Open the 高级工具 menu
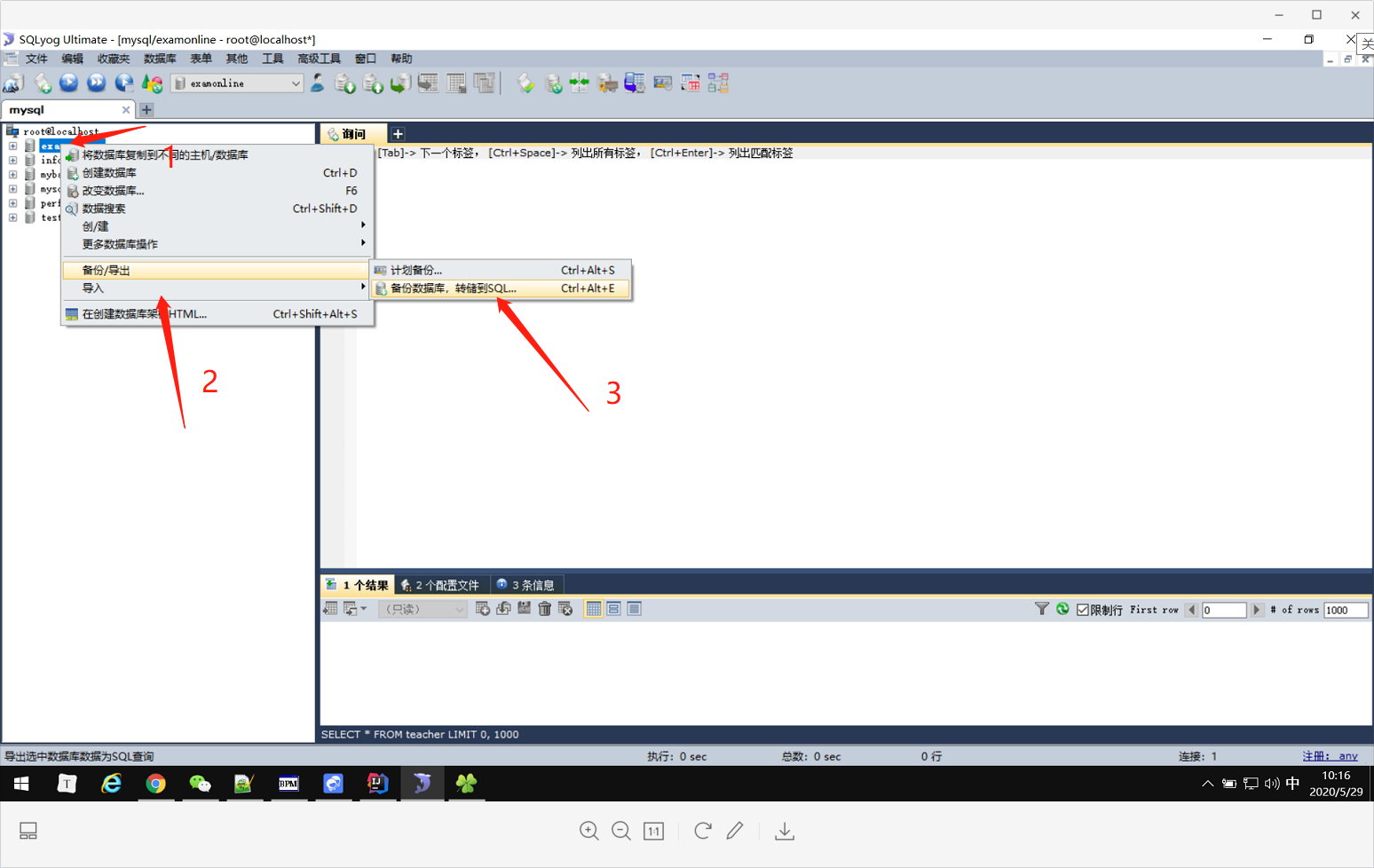The height and width of the screenshot is (868, 1374). click(x=319, y=59)
